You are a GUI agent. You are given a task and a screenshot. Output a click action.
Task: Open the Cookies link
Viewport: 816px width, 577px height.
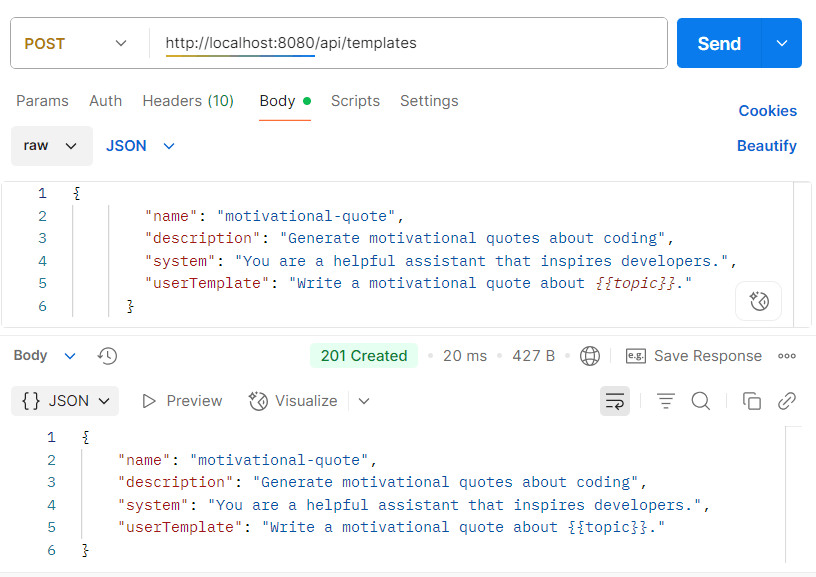[768, 111]
